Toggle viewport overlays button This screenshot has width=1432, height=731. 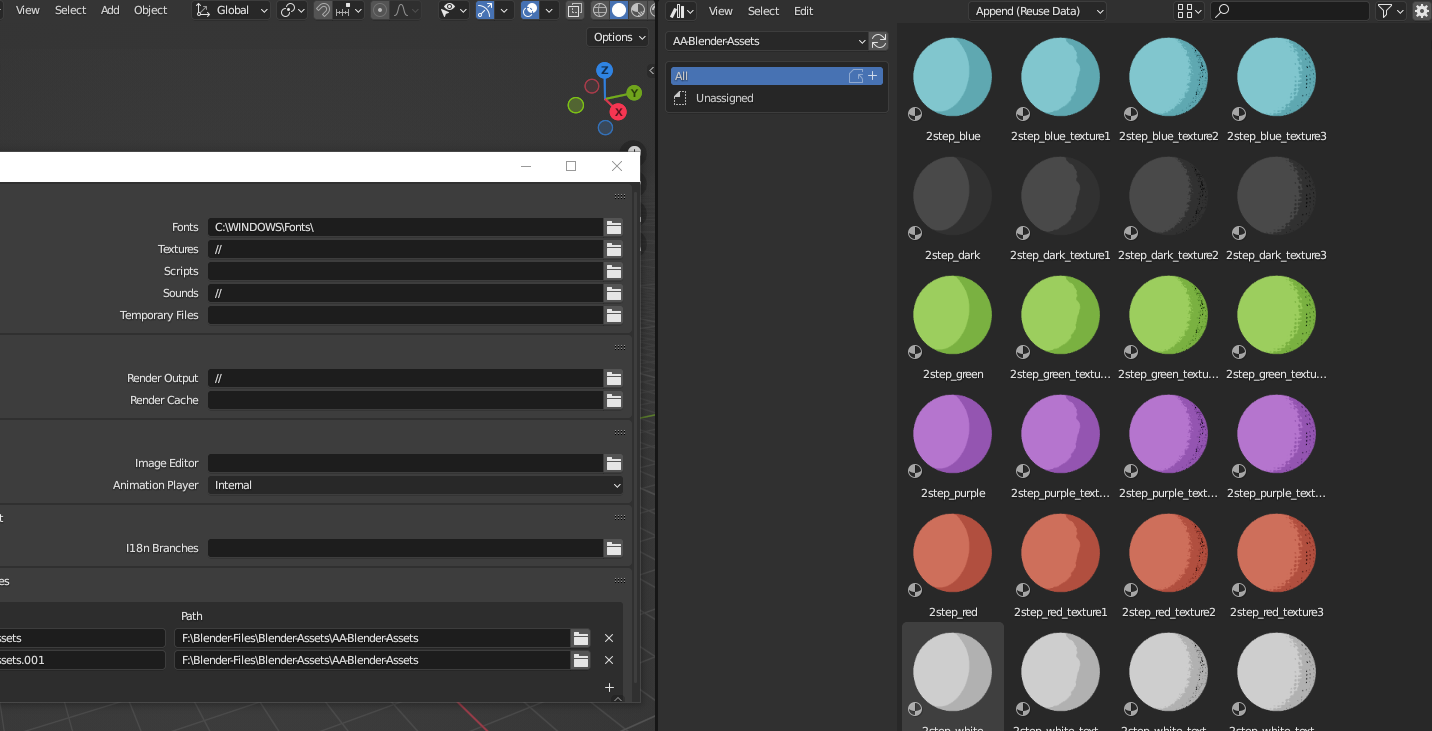point(530,10)
